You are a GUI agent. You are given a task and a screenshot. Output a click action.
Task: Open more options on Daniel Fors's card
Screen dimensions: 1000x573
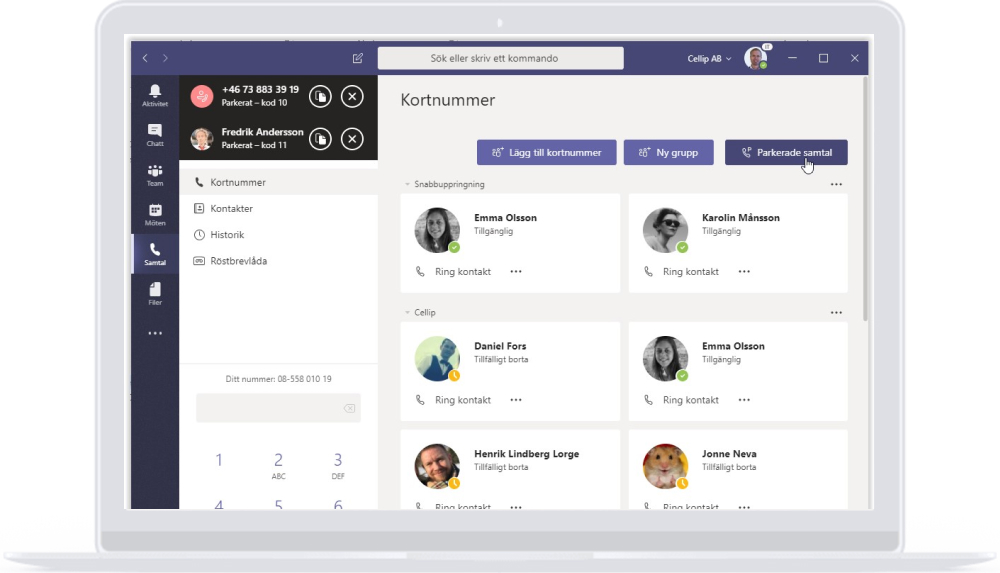(x=516, y=399)
